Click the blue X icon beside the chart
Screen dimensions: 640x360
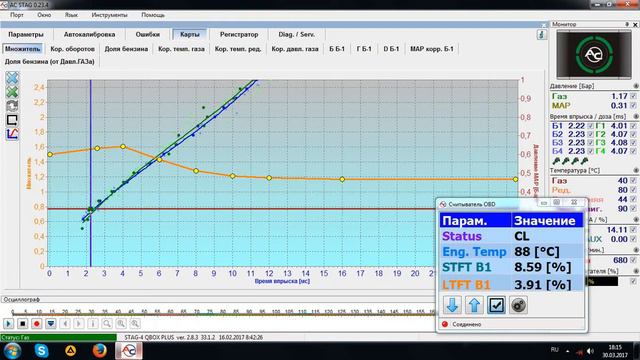coord(12,78)
